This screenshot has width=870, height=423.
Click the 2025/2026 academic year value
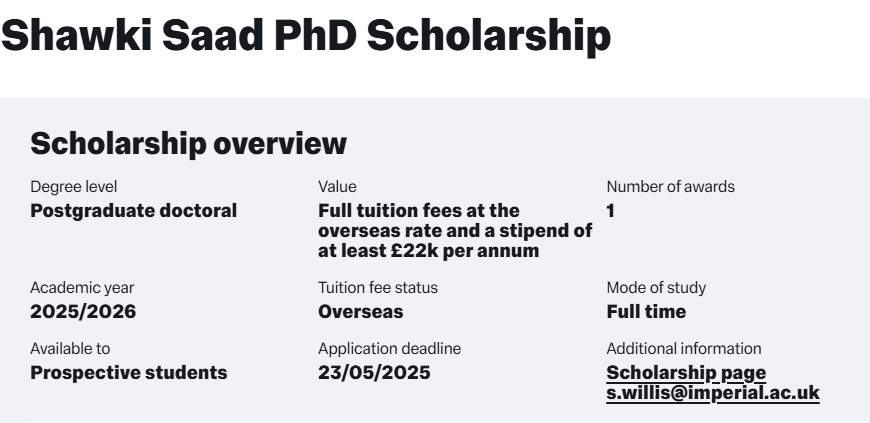click(83, 312)
